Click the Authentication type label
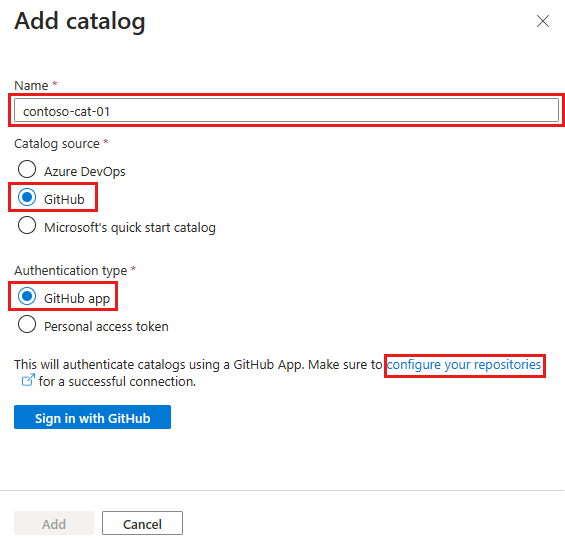Viewport: 565px width, 560px height. coord(71,271)
